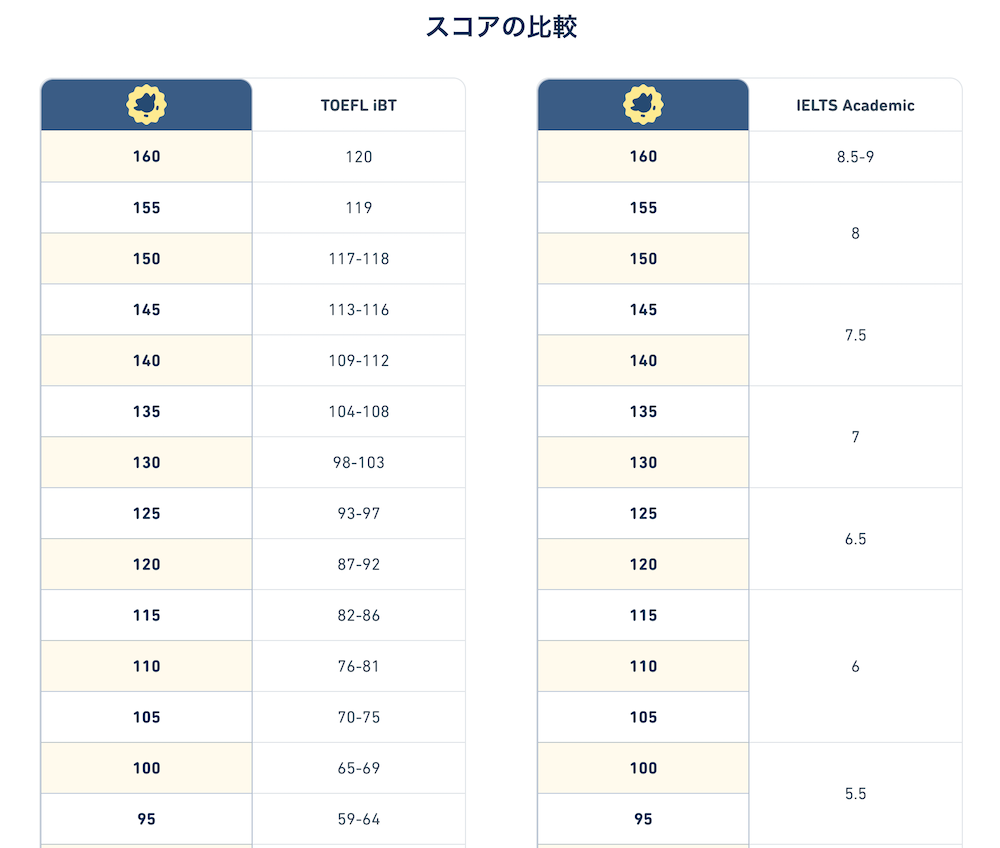
Task: Click the TOEFL range 59-64
Action: point(358,819)
